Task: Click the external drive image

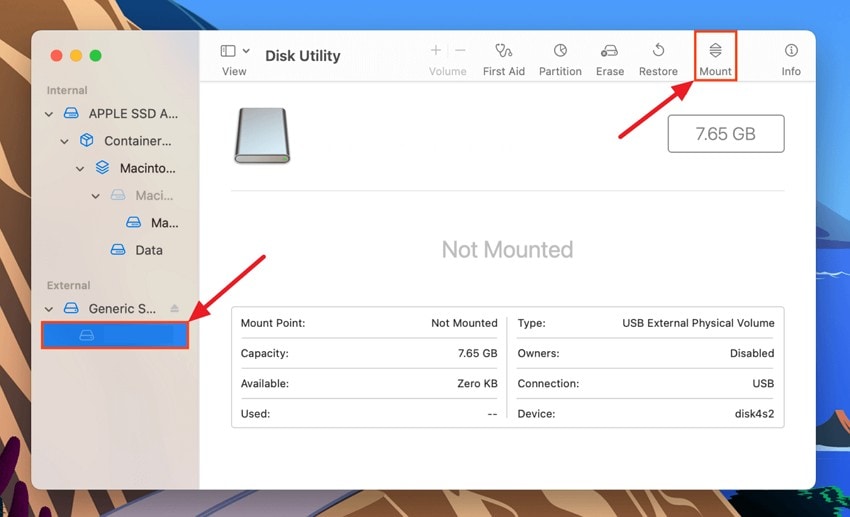Action: (262, 135)
